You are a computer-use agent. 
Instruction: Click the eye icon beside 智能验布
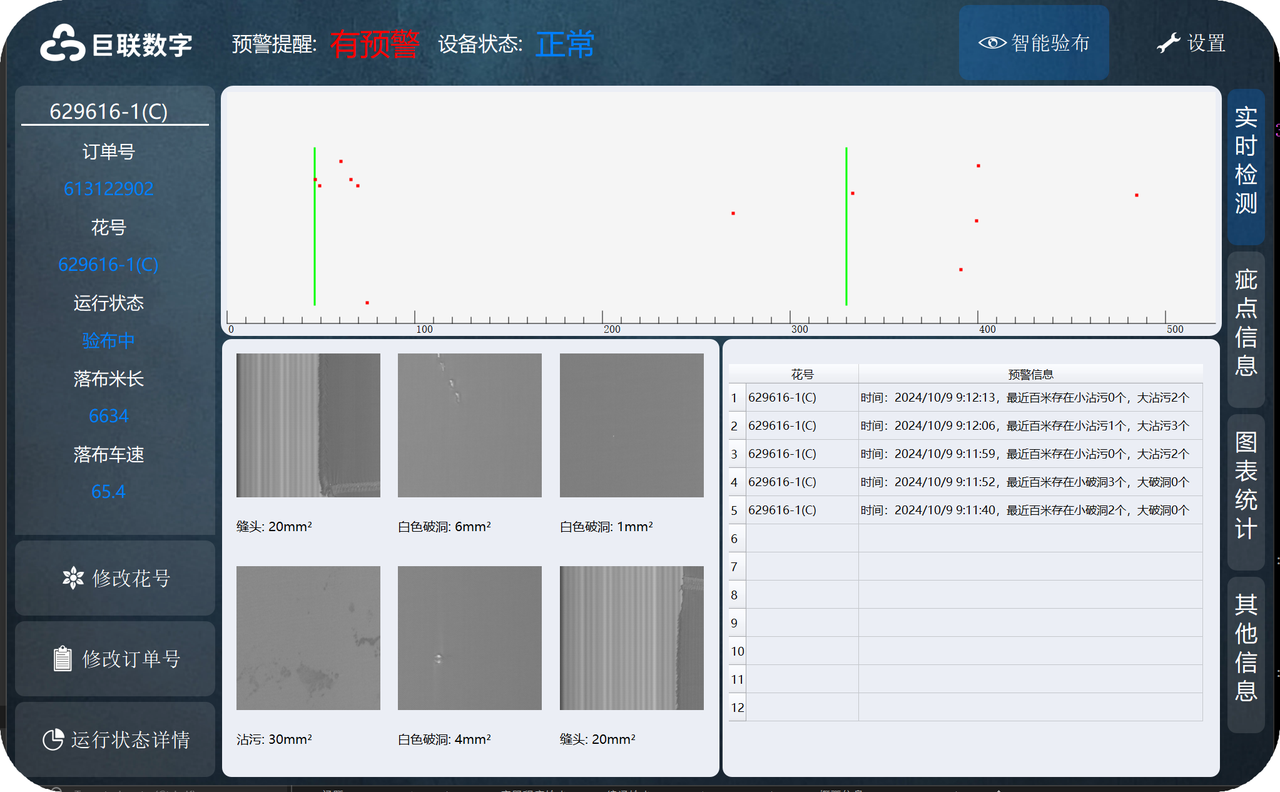992,43
